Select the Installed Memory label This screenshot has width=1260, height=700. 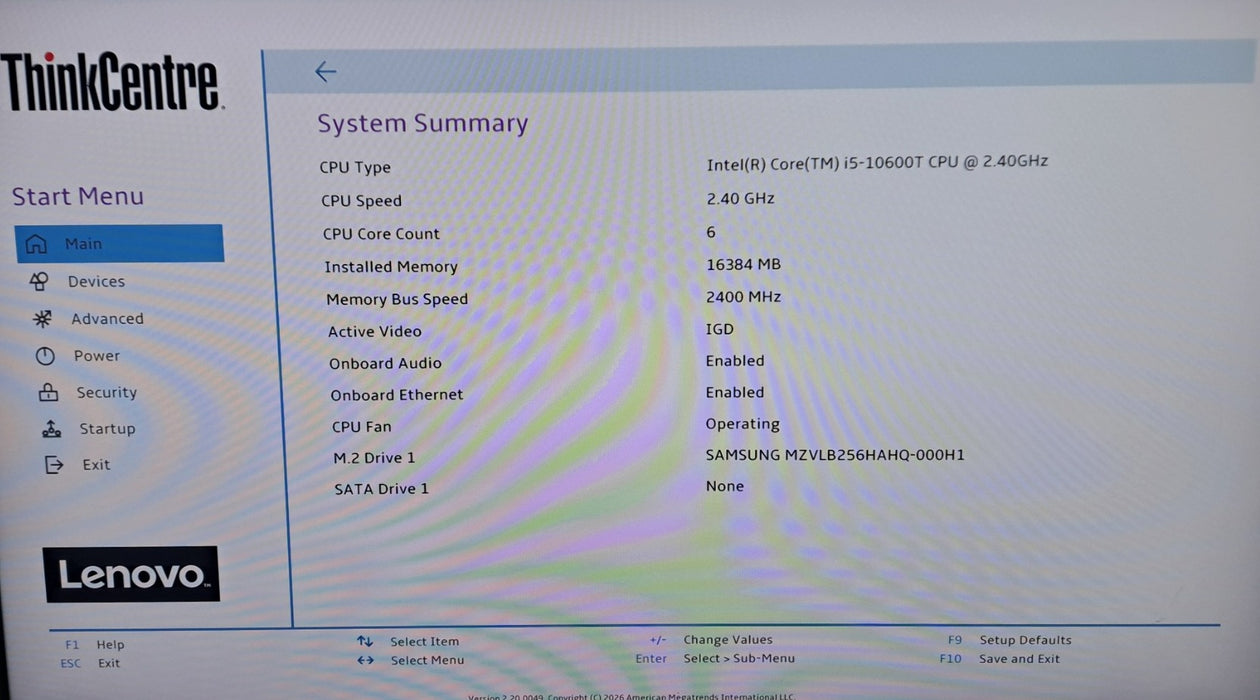tap(391, 267)
